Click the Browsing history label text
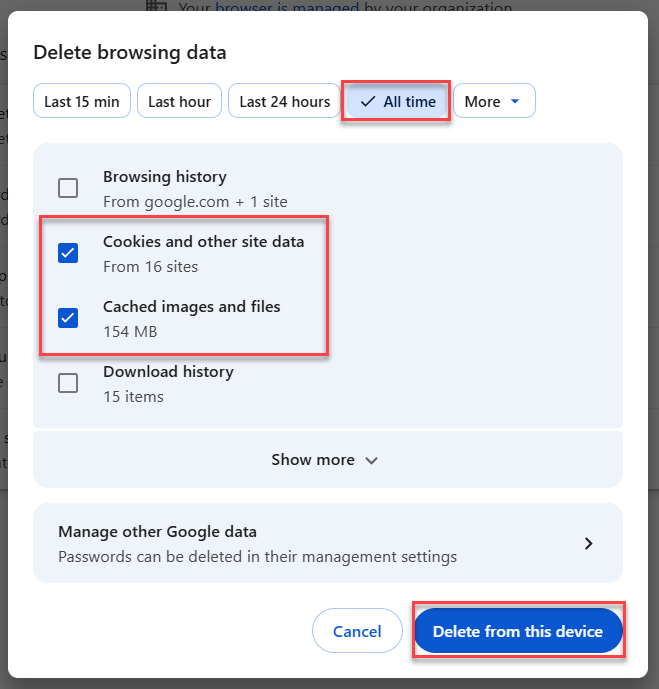Screen dimensions: 659x689 coord(165,177)
